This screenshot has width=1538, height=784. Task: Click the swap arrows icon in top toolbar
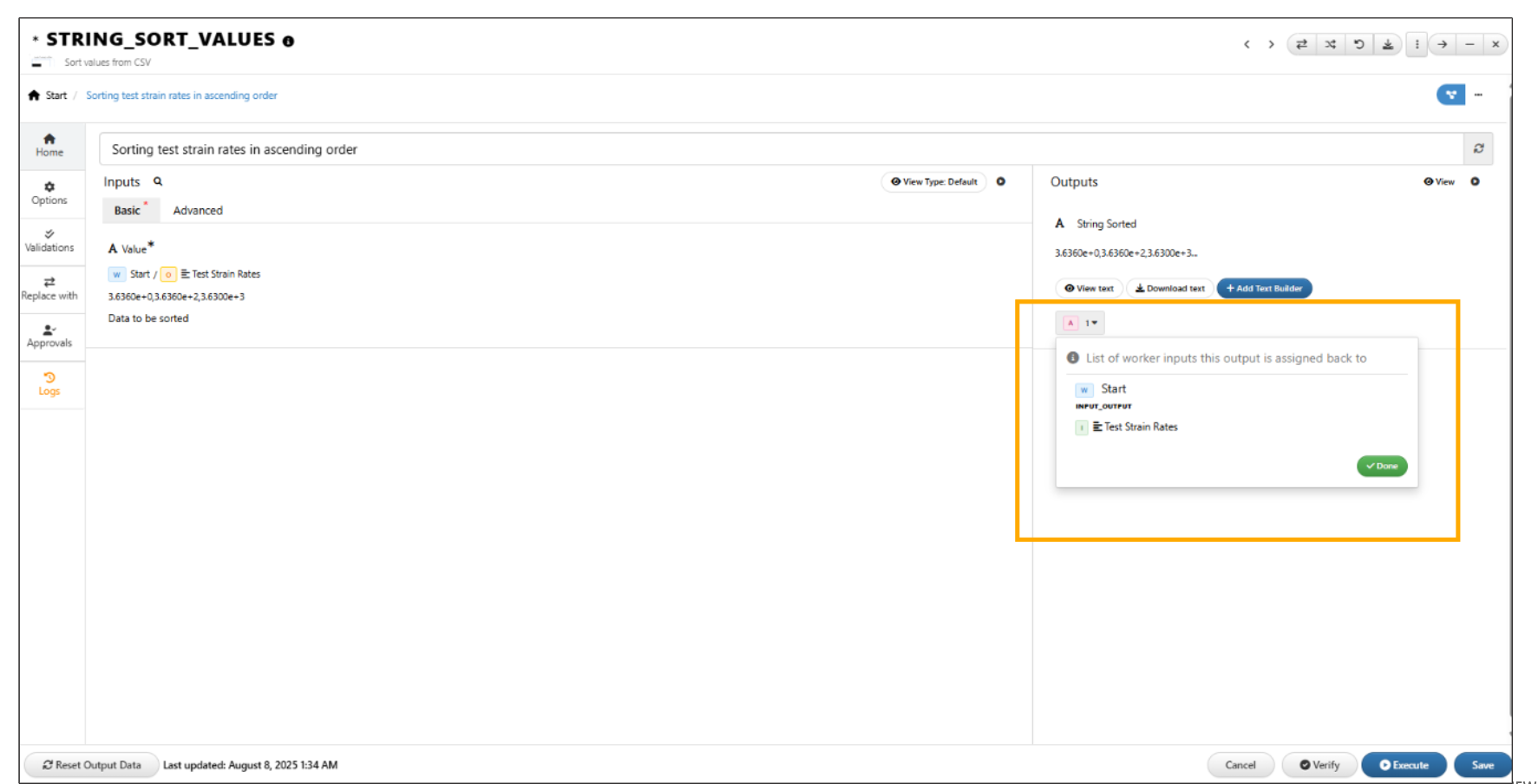pos(1301,44)
